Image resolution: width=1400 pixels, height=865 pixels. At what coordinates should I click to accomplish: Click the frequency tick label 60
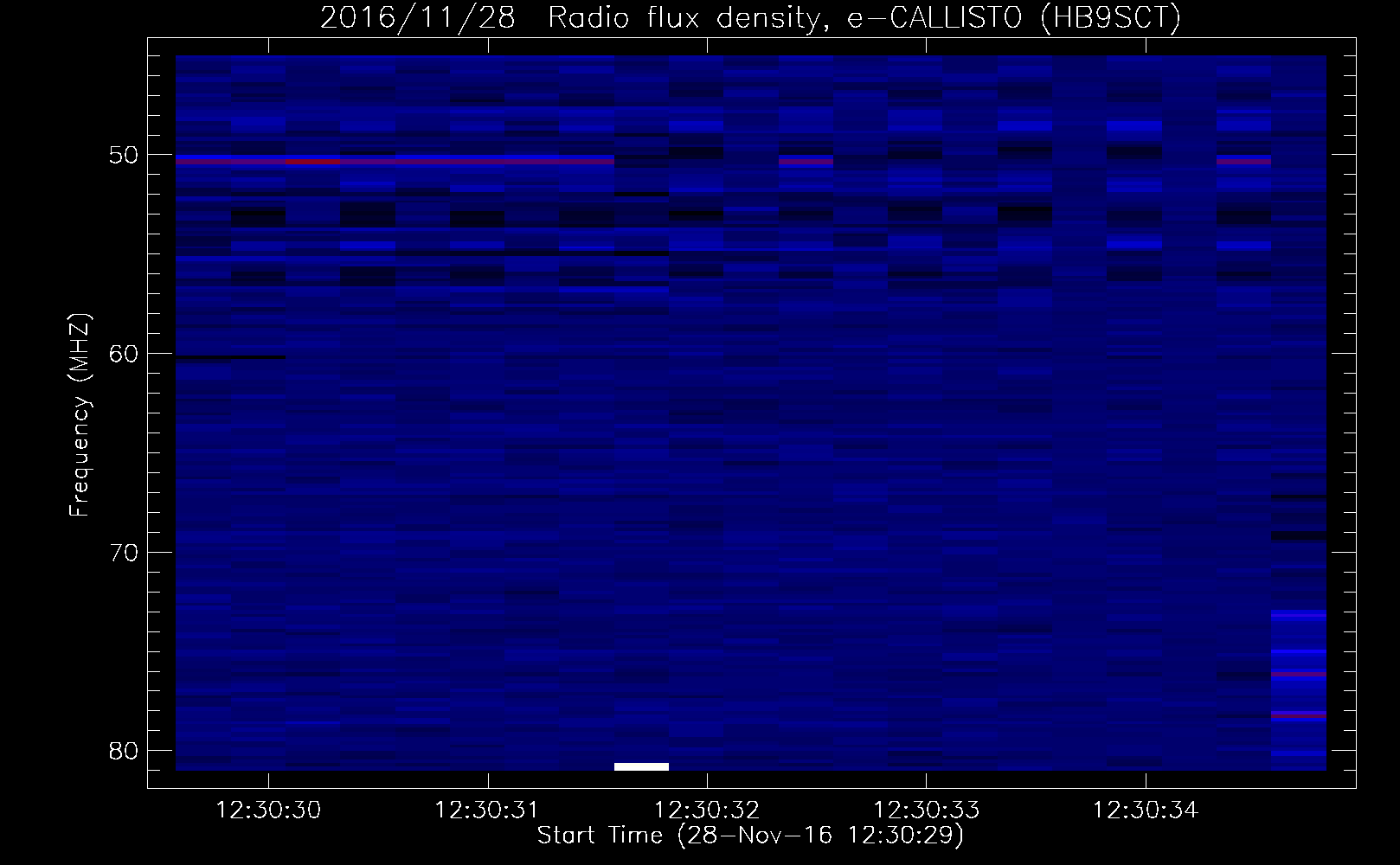(x=125, y=354)
